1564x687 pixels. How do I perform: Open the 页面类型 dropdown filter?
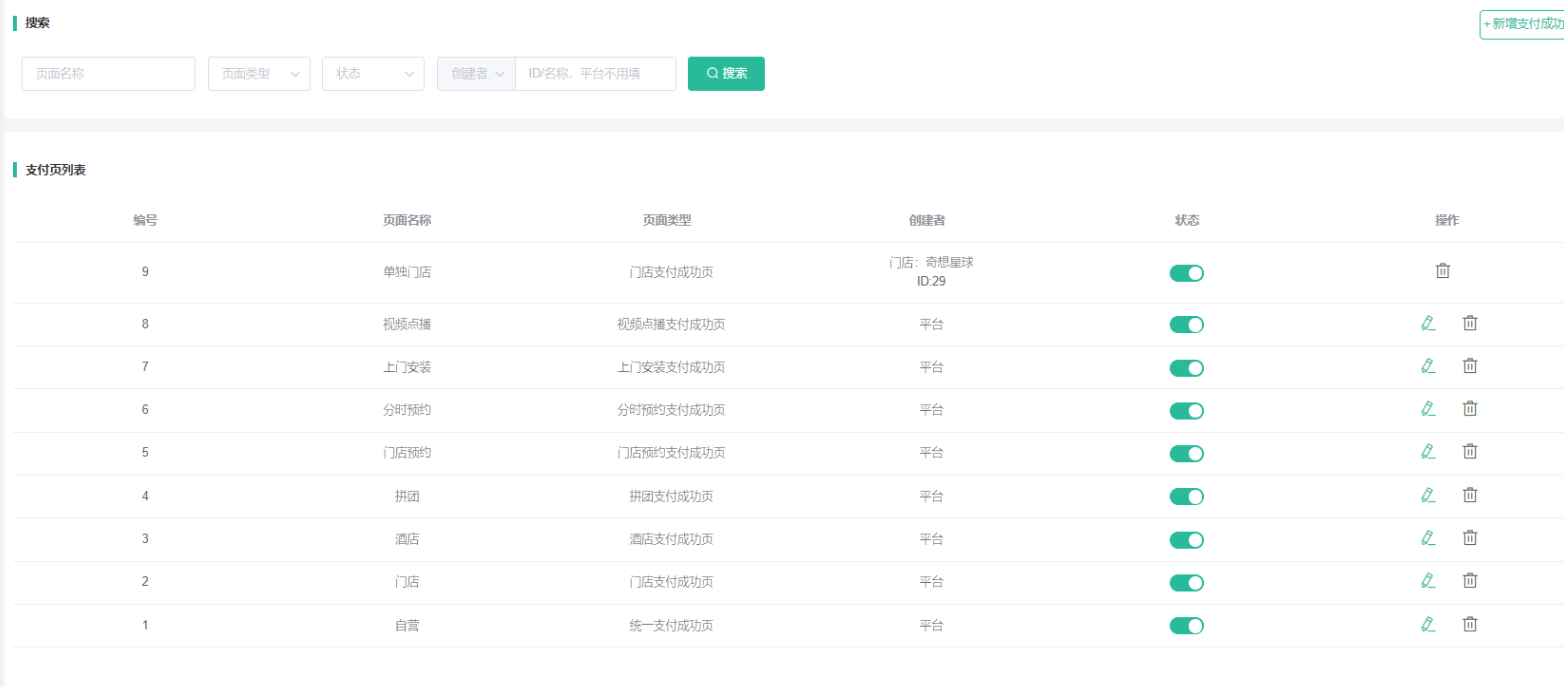[x=259, y=74]
